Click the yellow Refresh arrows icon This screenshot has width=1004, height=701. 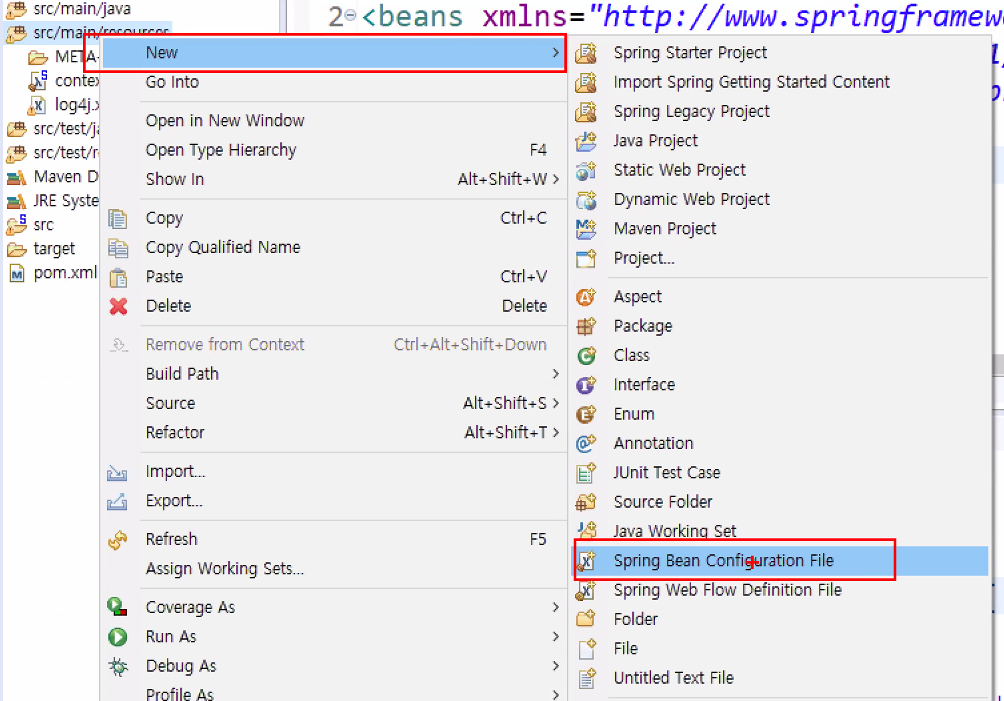118,540
